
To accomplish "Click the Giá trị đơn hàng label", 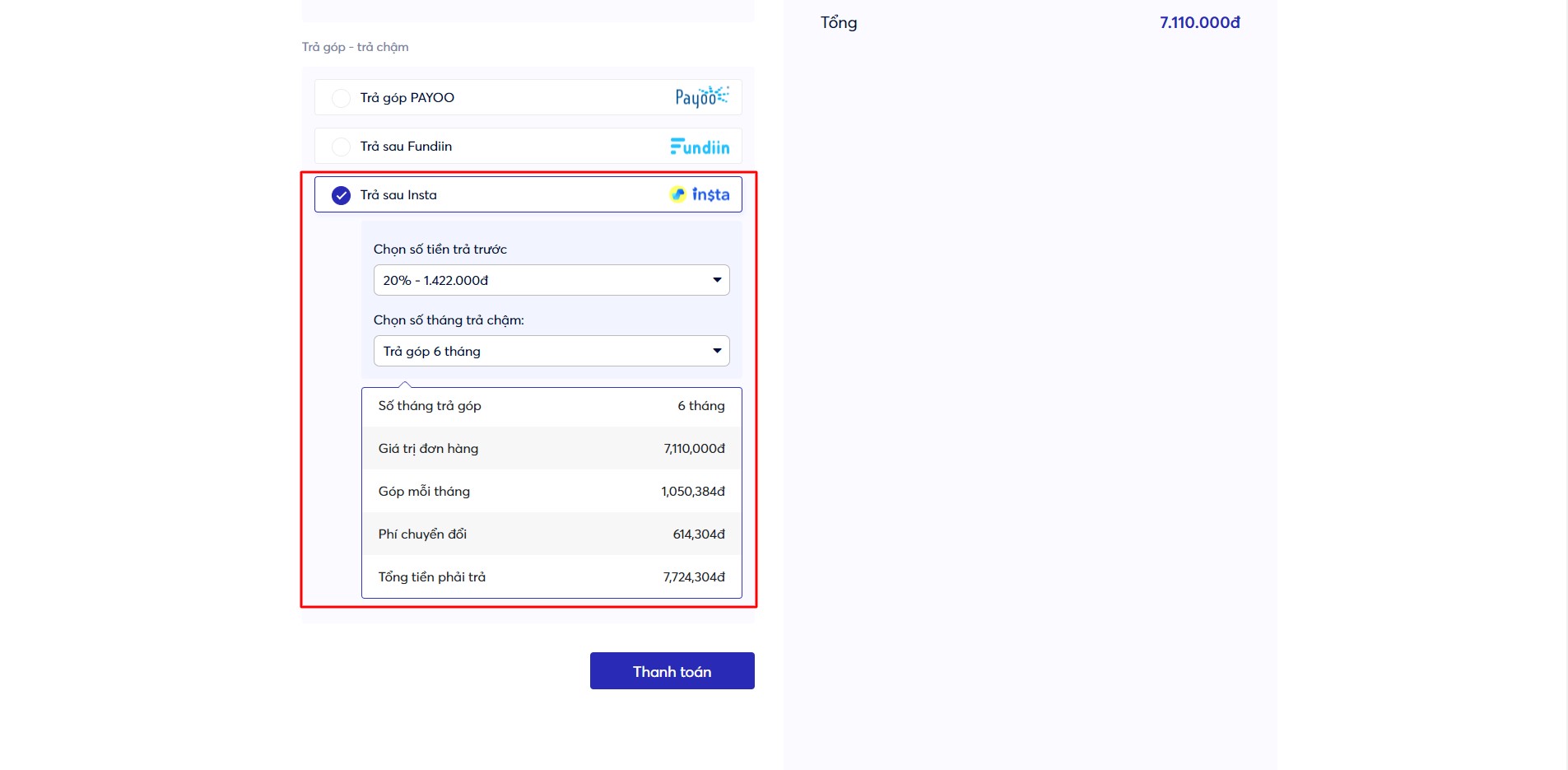I will (428, 449).
